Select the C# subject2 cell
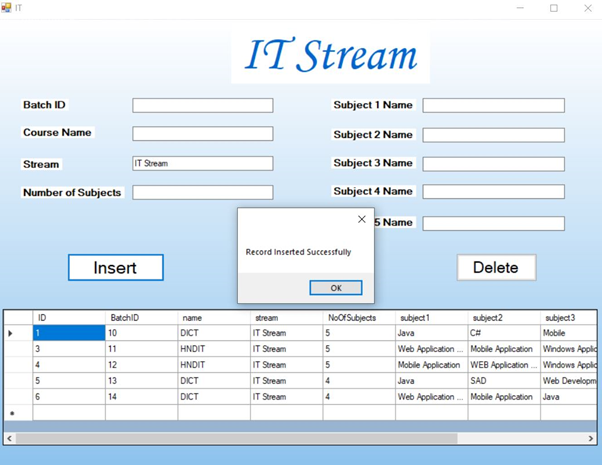The height and width of the screenshot is (465, 602). coord(504,333)
